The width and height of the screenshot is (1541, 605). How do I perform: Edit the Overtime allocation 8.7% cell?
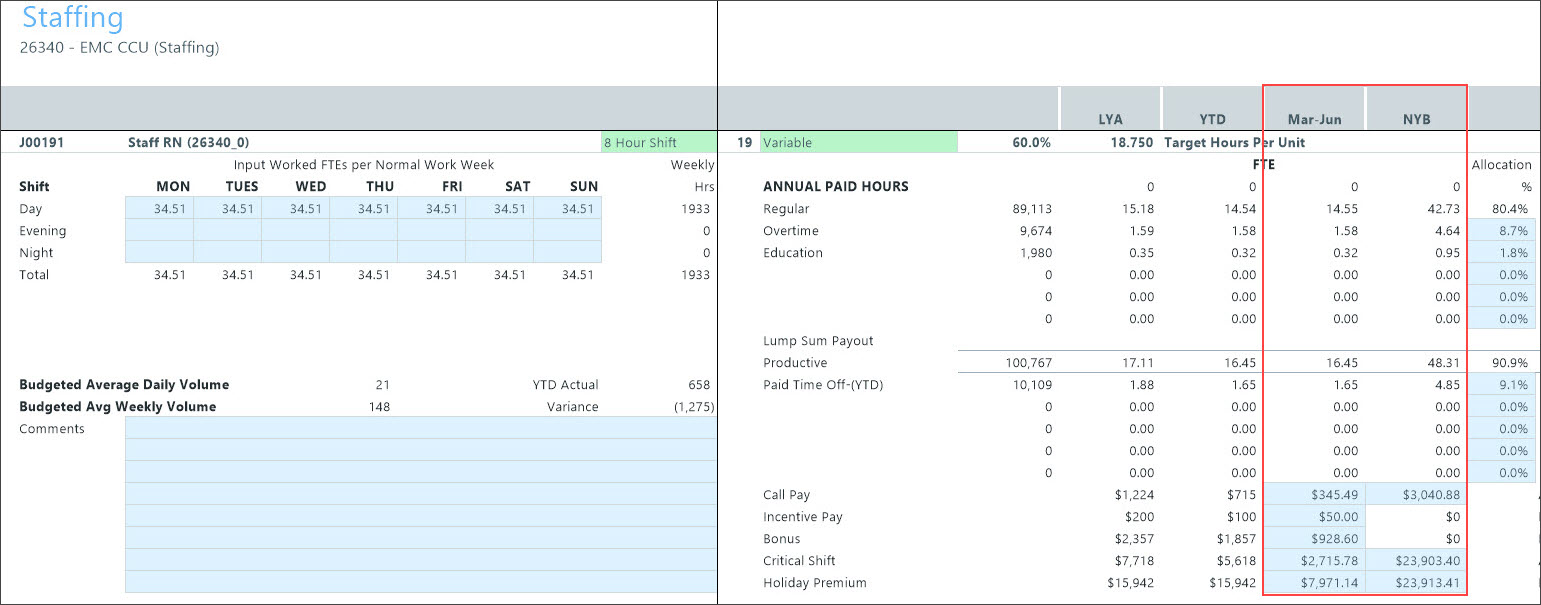pyautogui.click(x=1504, y=231)
